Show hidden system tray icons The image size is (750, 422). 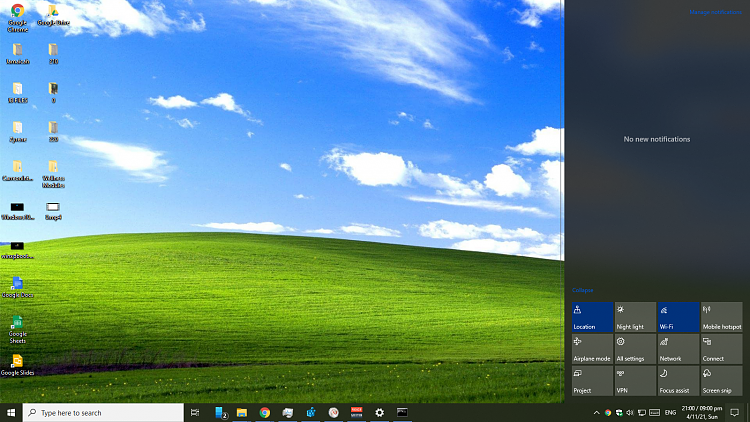[596, 412]
